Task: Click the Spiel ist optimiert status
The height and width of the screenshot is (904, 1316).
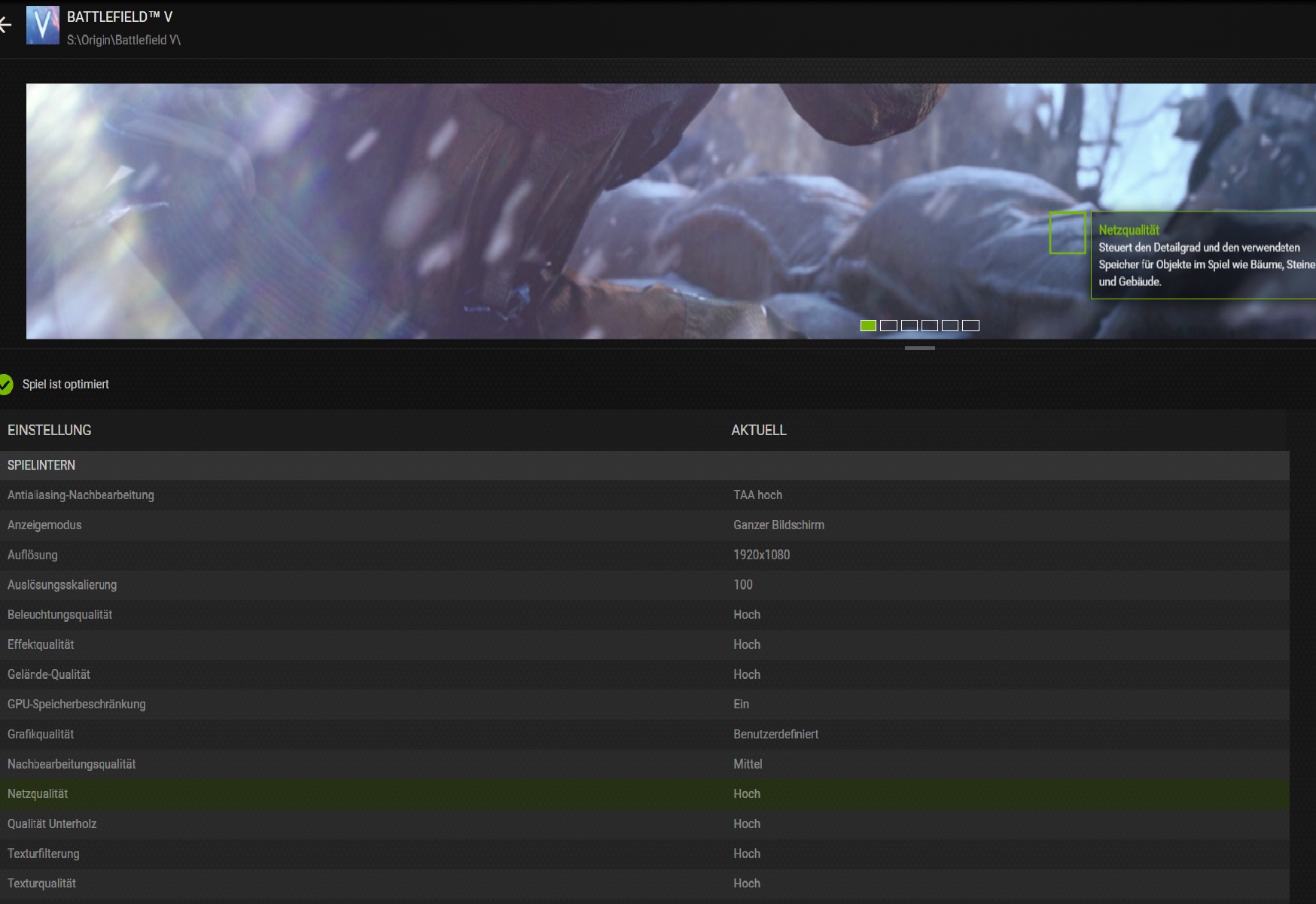Action: 65,385
